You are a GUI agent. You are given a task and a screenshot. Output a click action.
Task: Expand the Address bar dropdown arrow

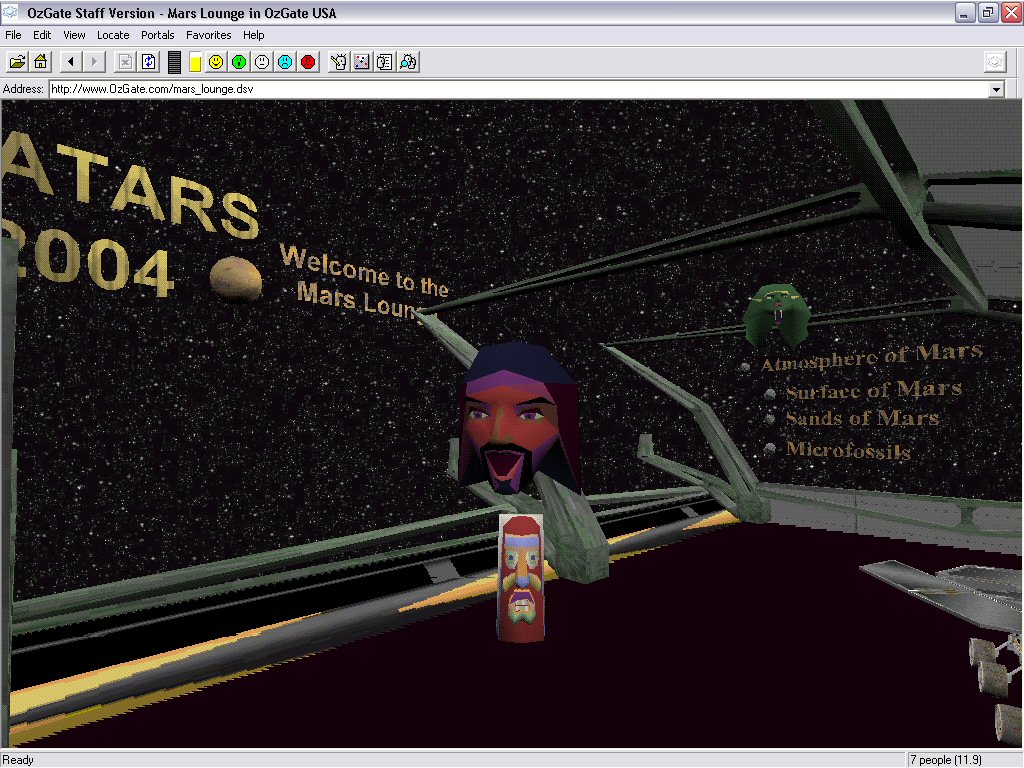(x=995, y=90)
